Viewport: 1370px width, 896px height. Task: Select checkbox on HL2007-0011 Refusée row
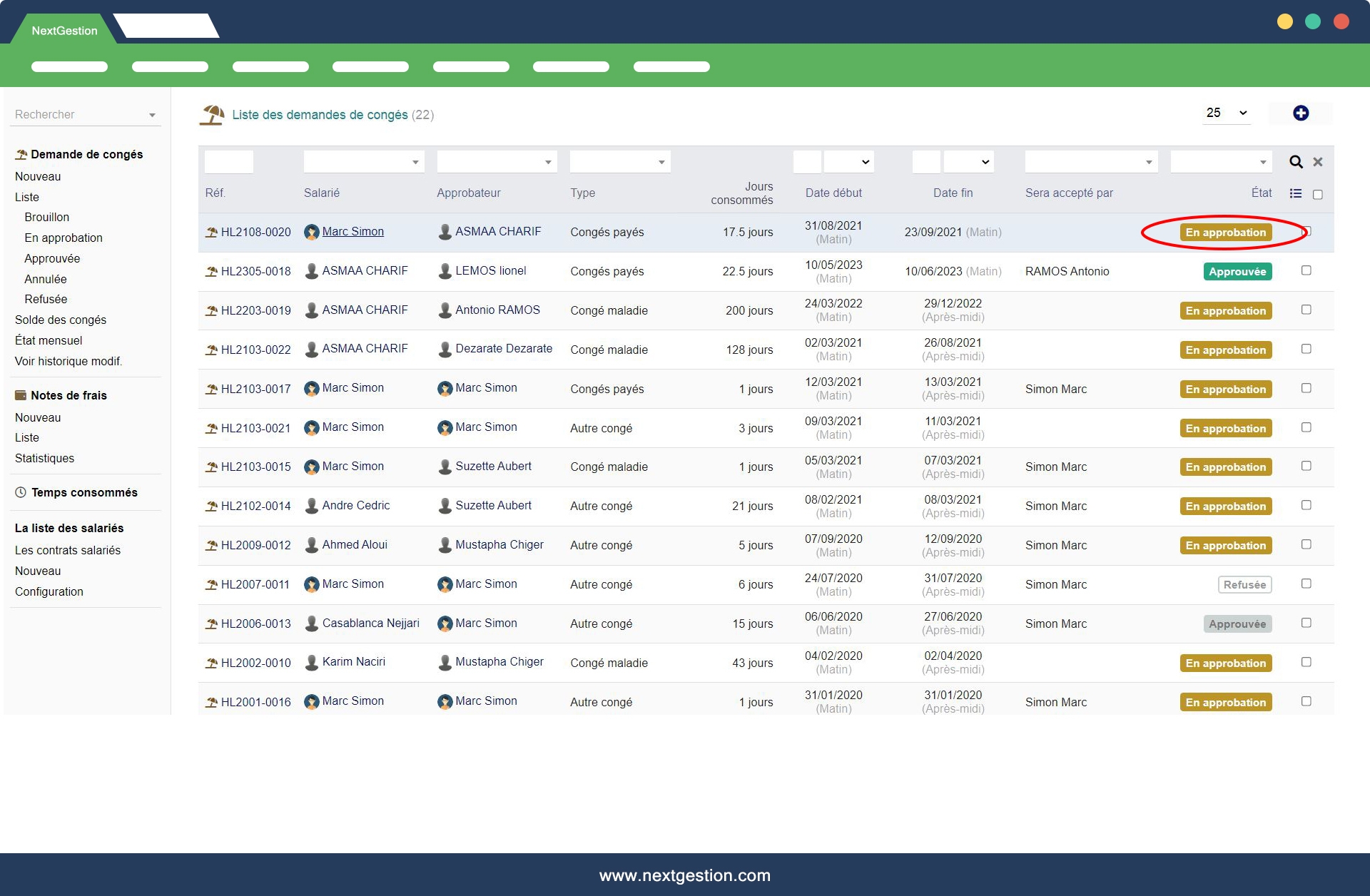1306,584
